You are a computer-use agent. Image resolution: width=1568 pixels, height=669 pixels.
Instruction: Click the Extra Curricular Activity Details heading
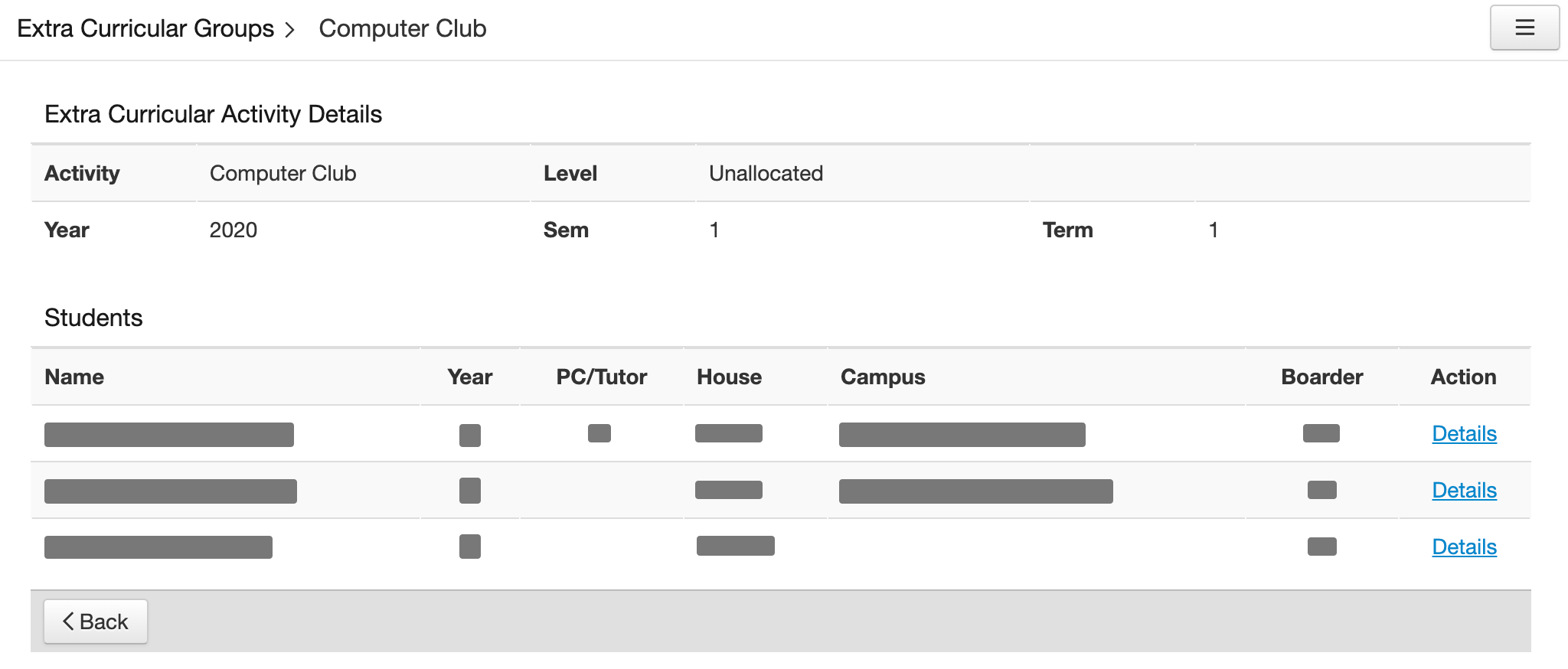coord(213,114)
